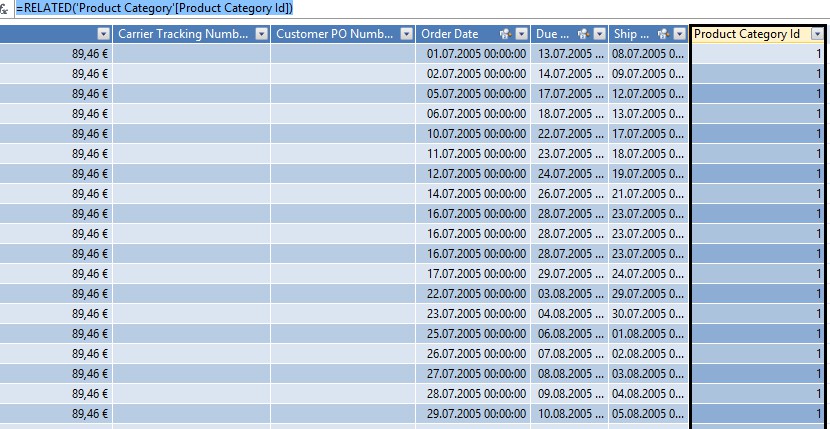Expand the Order Date filter dropdown
The width and height of the screenshot is (830, 429).
tap(520, 34)
